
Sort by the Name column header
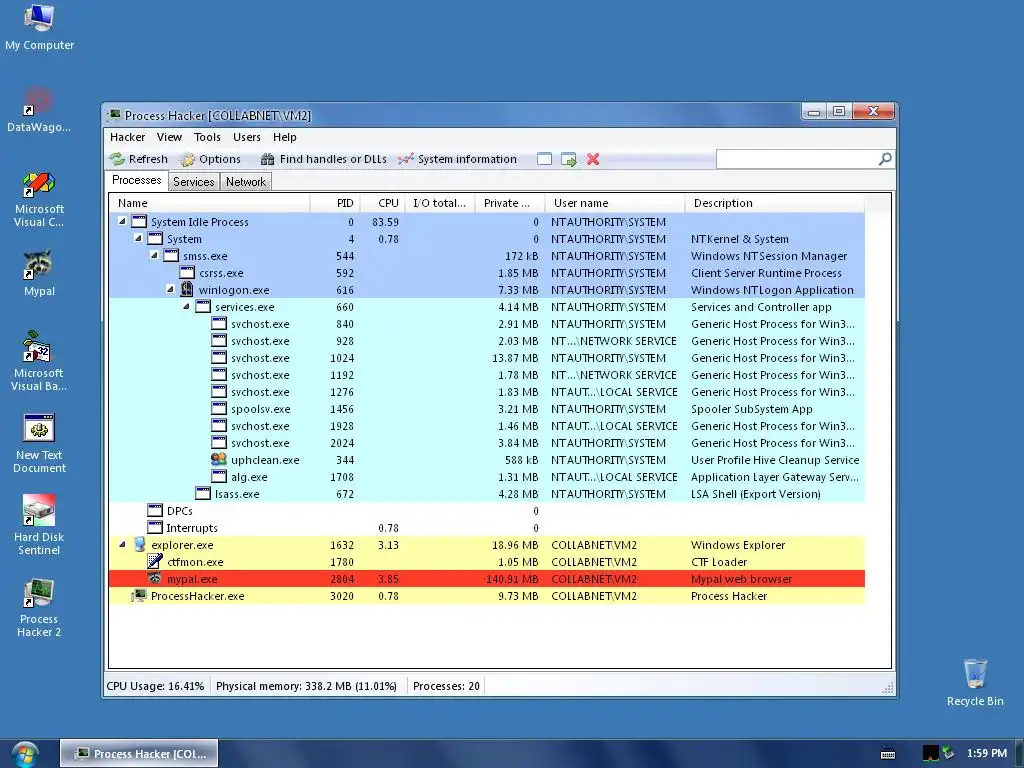(209, 203)
